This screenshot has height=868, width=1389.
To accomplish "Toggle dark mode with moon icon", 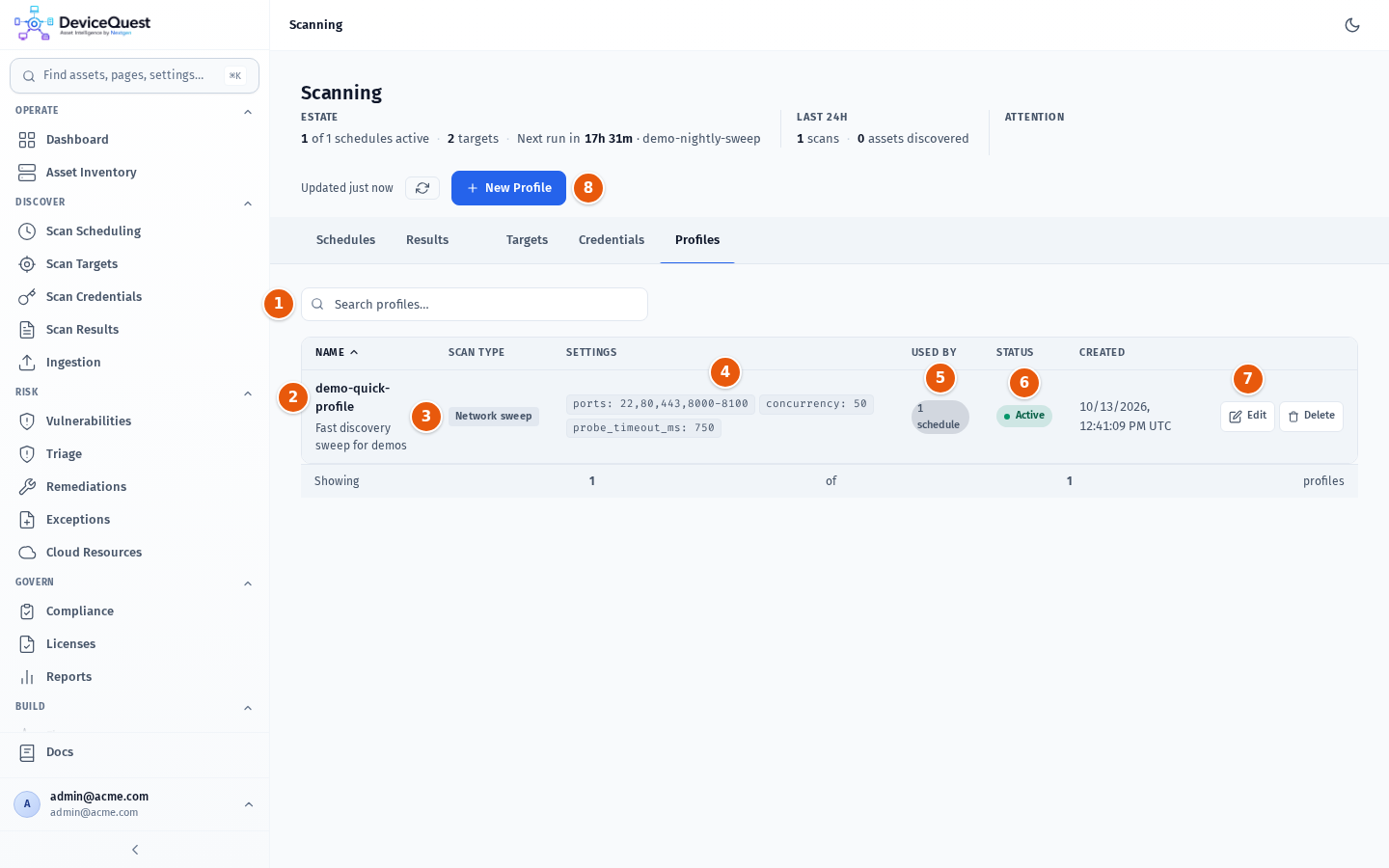I will (1352, 25).
